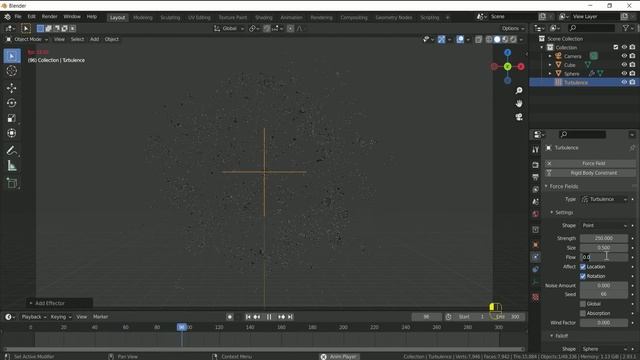Open the Tool properties tab icon
Image resolution: width=640 pixels, height=360 pixels.
[536, 150]
